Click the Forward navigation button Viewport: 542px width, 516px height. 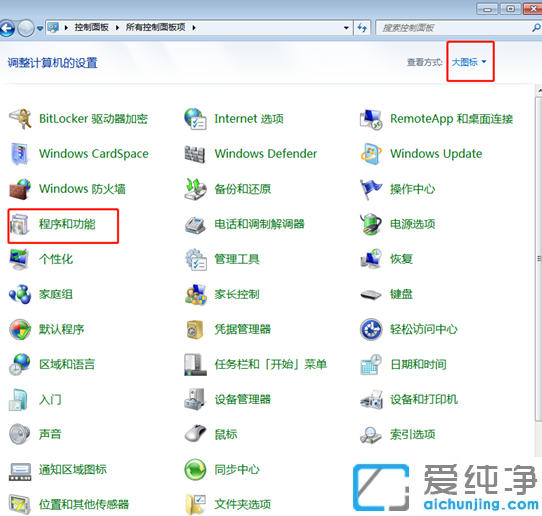click(26, 28)
